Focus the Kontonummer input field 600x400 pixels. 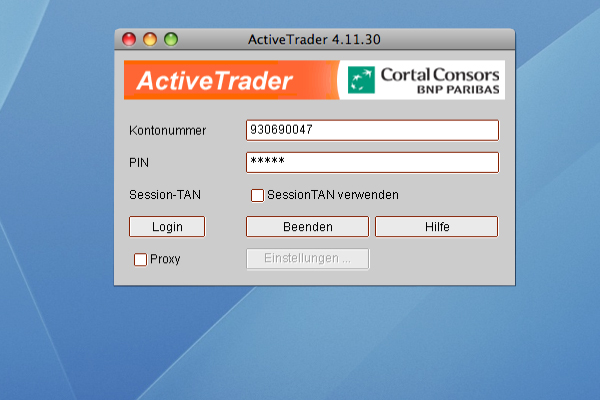[x=371, y=130]
